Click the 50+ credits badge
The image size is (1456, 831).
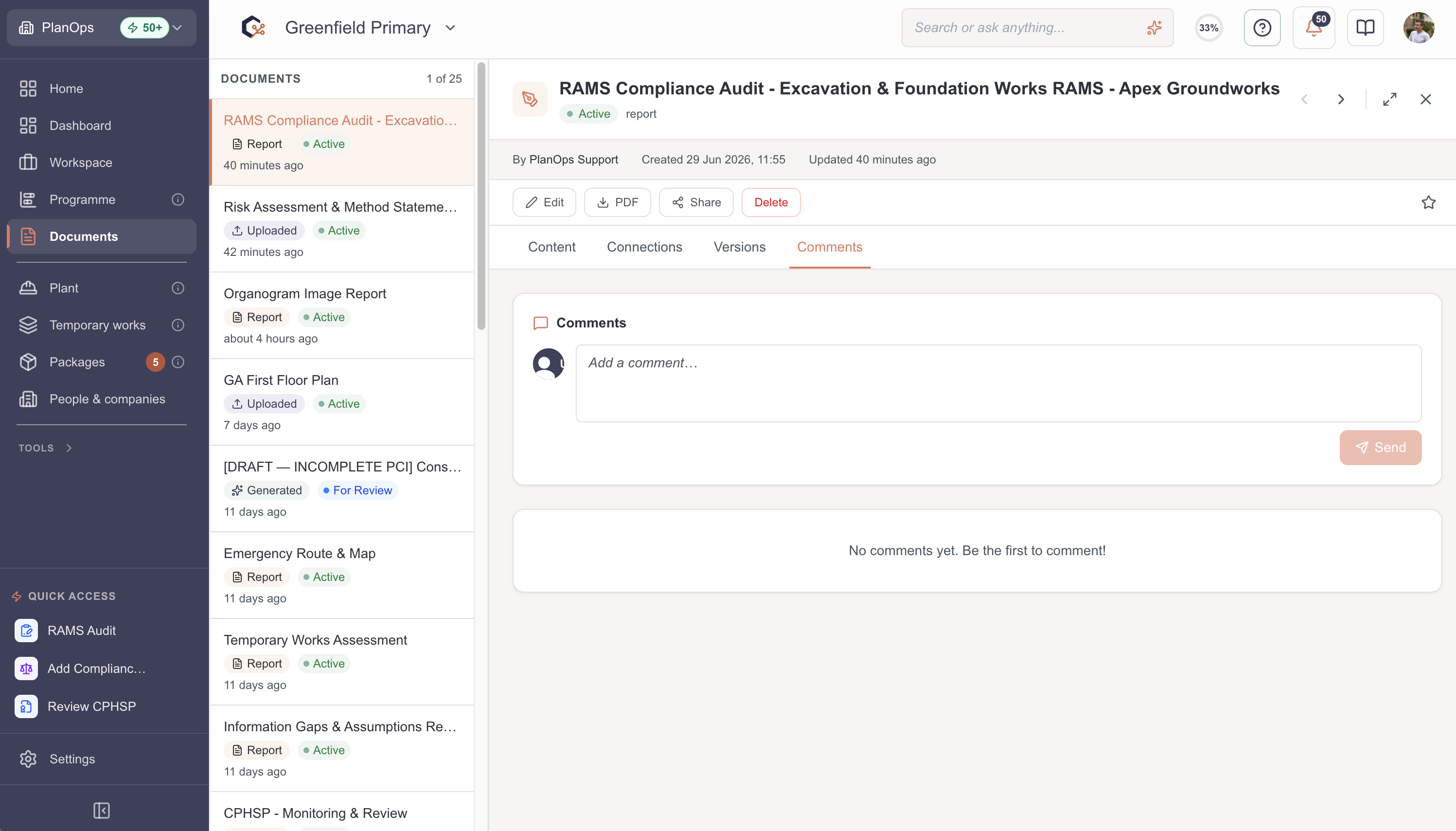(x=144, y=27)
